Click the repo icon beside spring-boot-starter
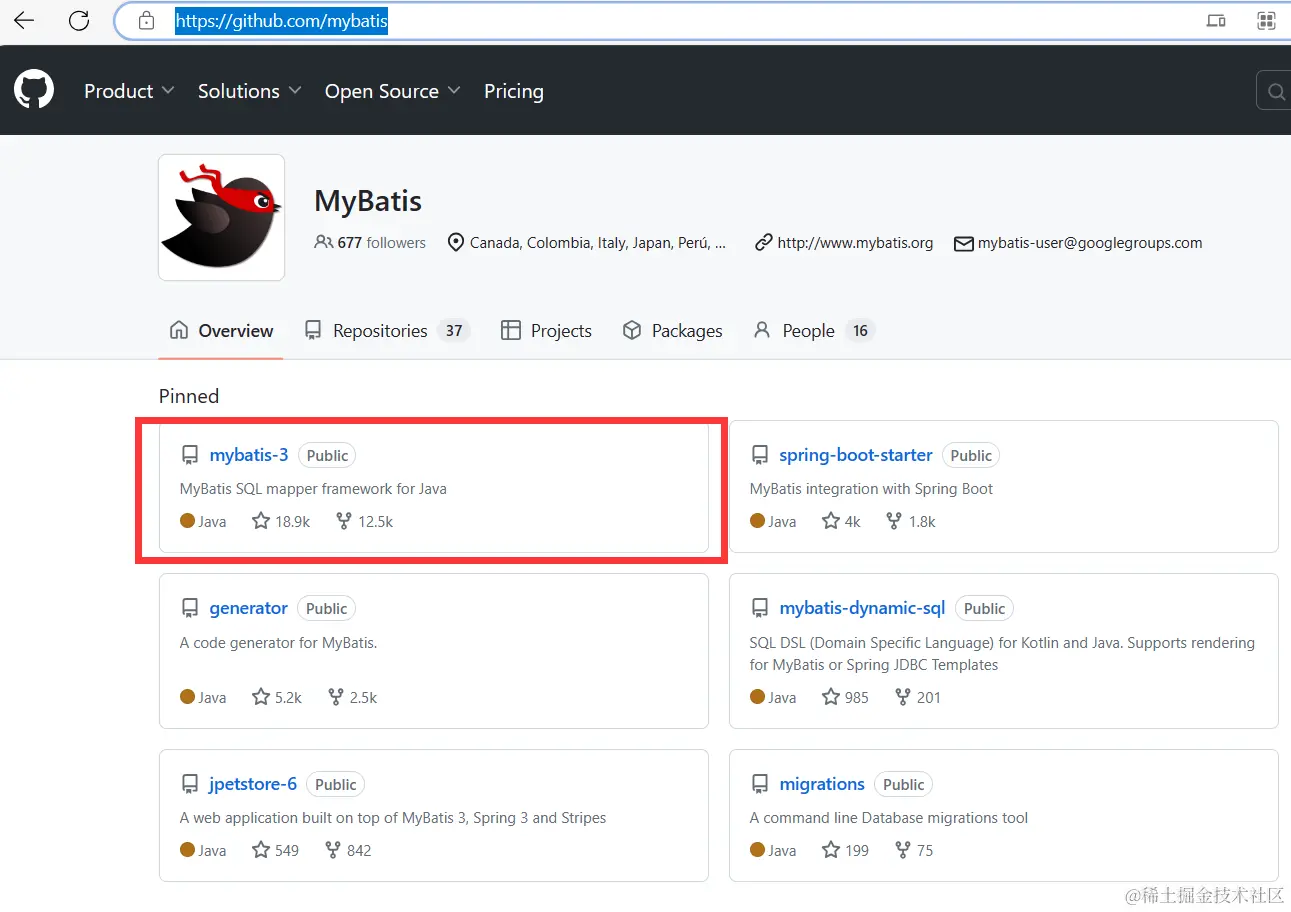 [760, 455]
